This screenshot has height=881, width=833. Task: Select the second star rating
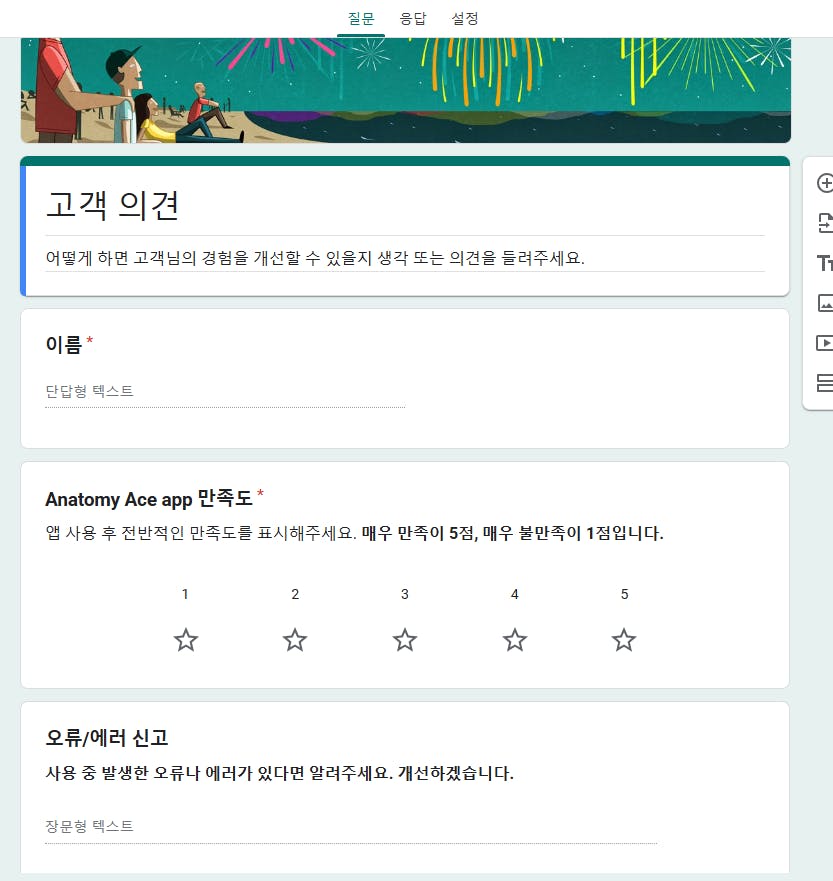[x=295, y=640]
